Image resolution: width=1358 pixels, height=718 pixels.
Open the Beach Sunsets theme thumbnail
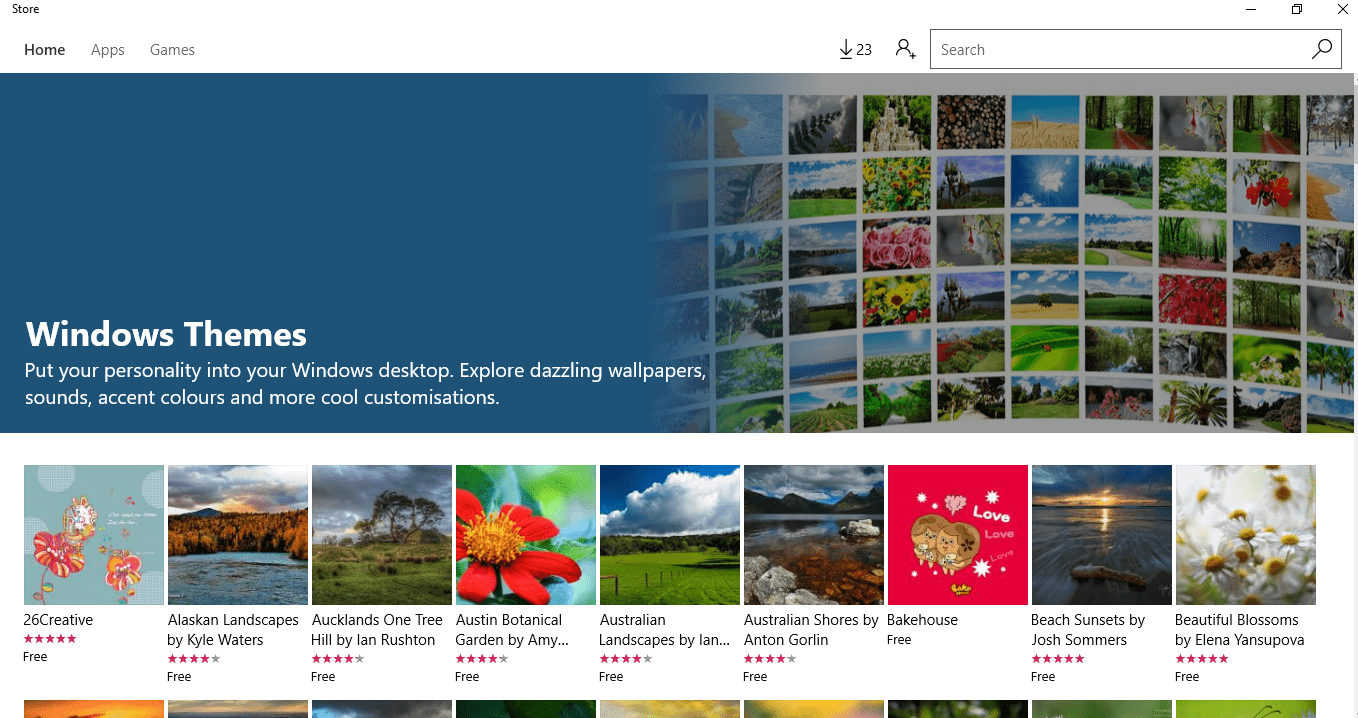[x=1102, y=535]
